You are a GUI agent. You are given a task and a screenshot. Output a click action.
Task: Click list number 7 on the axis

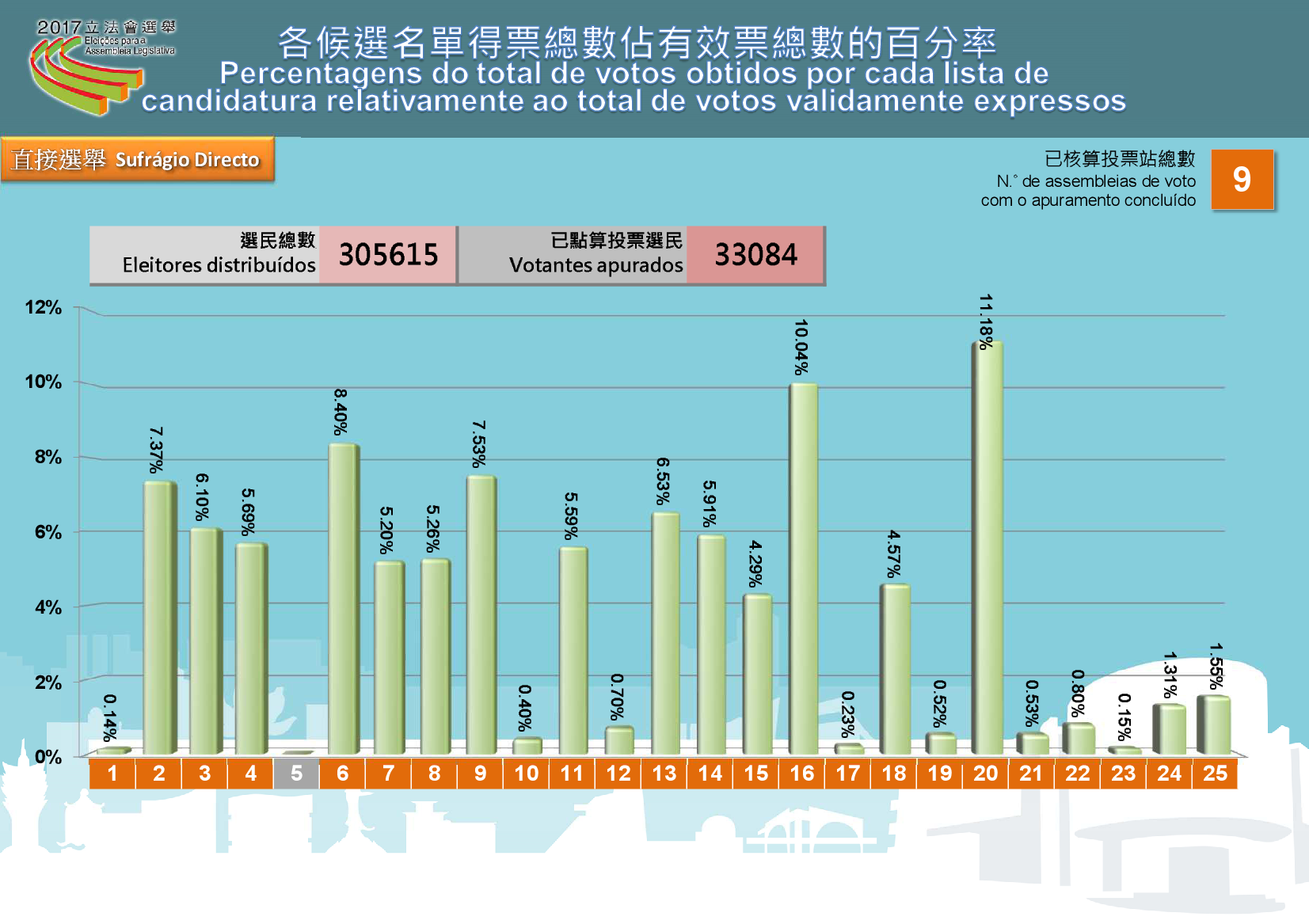coord(388,774)
